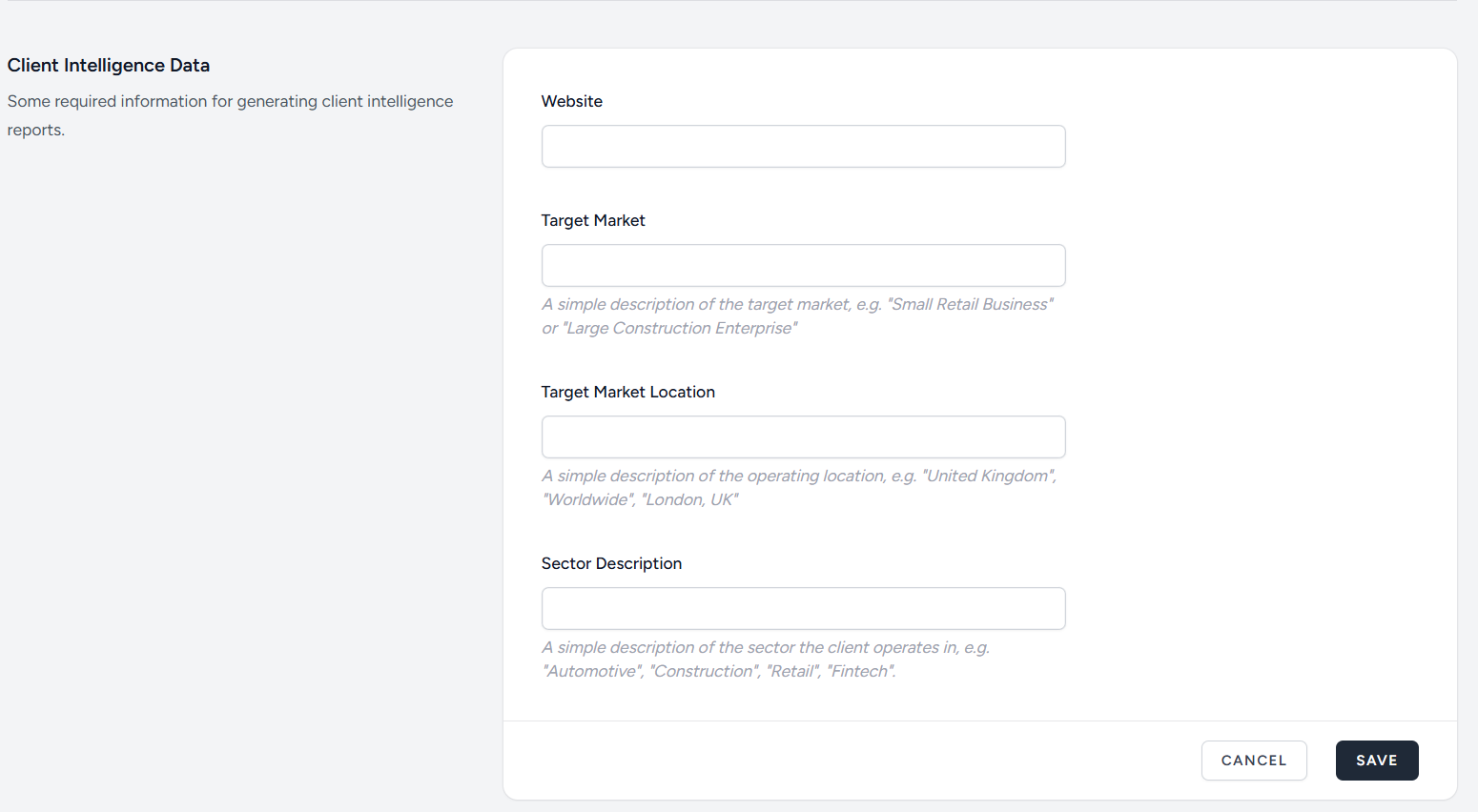The width and height of the screenshot is (1478, 812).
Task: Focus the Target Market text box
Action: [x=803, y=266]
